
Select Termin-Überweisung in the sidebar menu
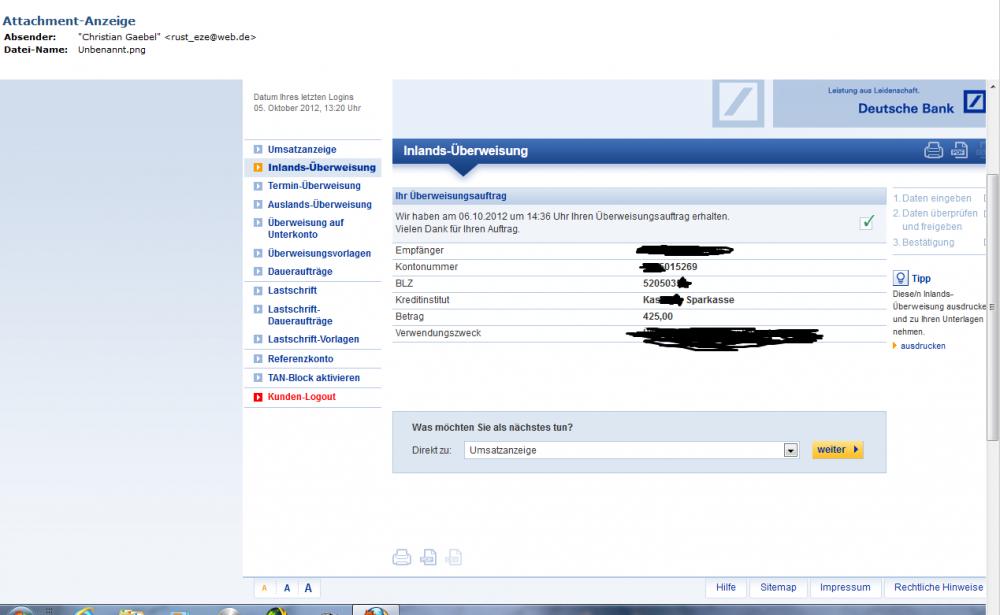tap(313, 185)
